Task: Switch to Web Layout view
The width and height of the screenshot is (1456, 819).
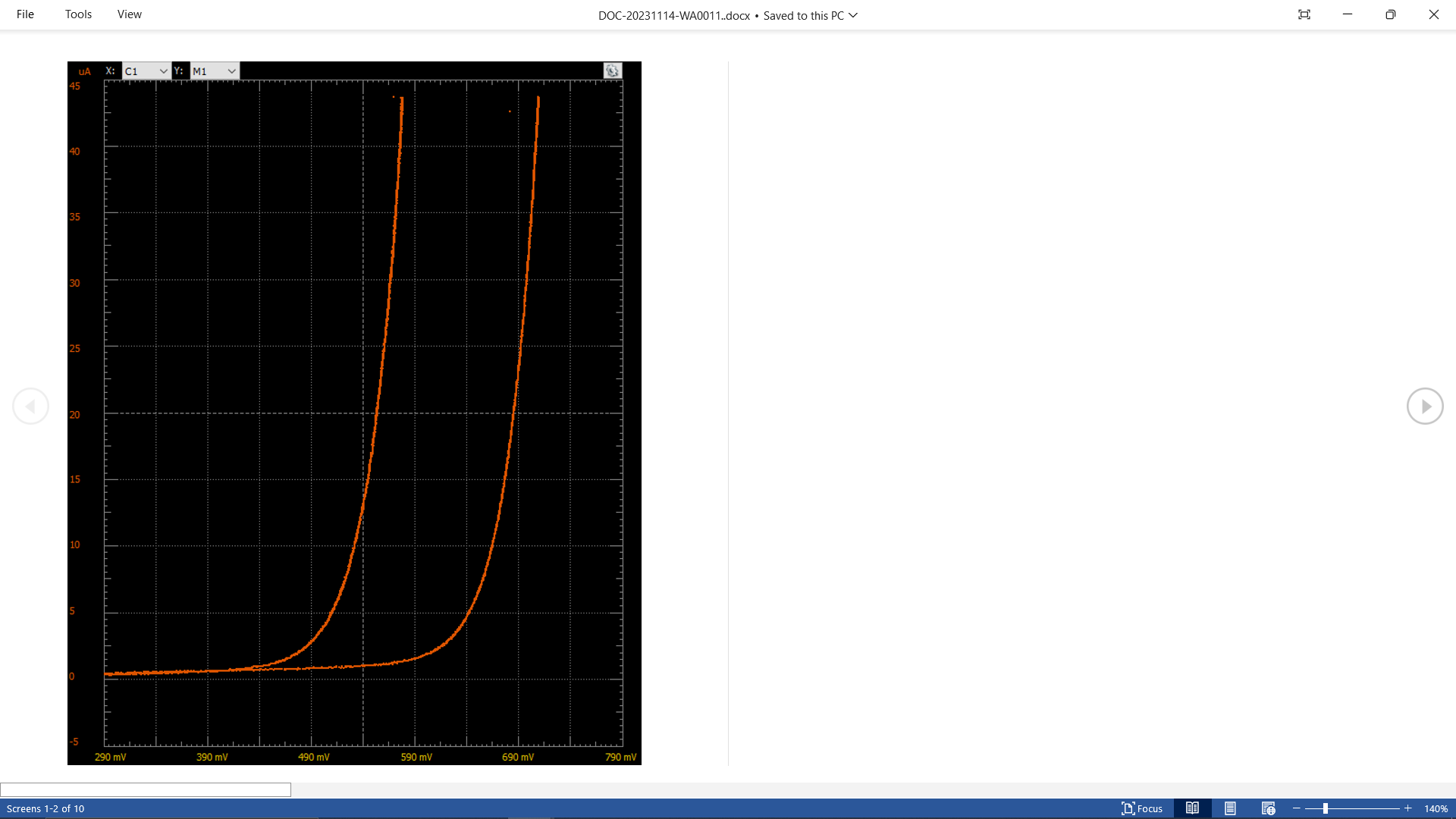Action: click(x=1268, y=808)
